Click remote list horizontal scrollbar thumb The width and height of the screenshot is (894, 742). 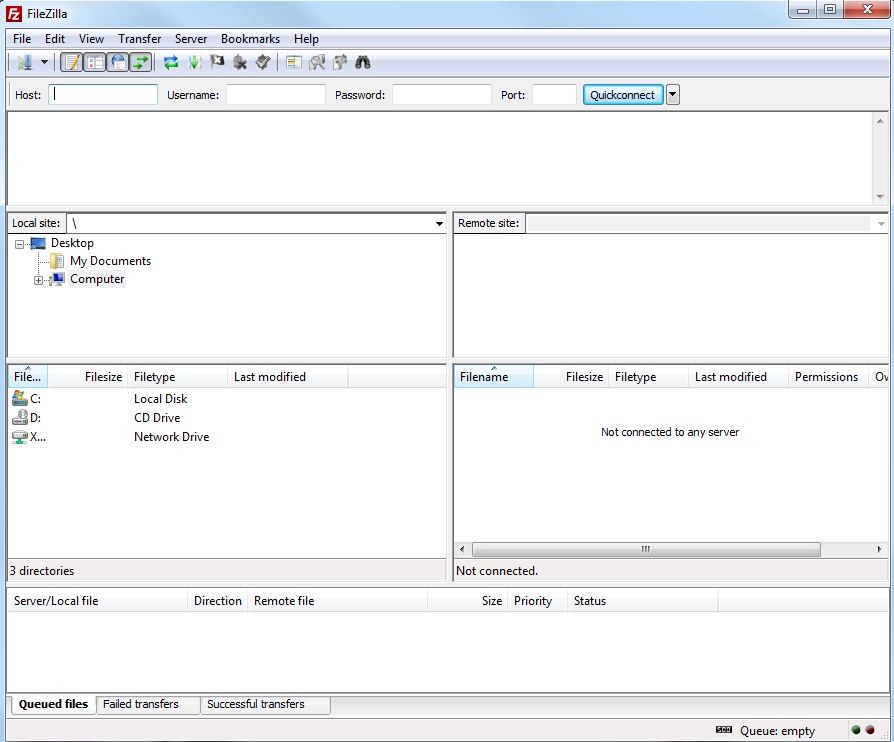tap(646, 549)
